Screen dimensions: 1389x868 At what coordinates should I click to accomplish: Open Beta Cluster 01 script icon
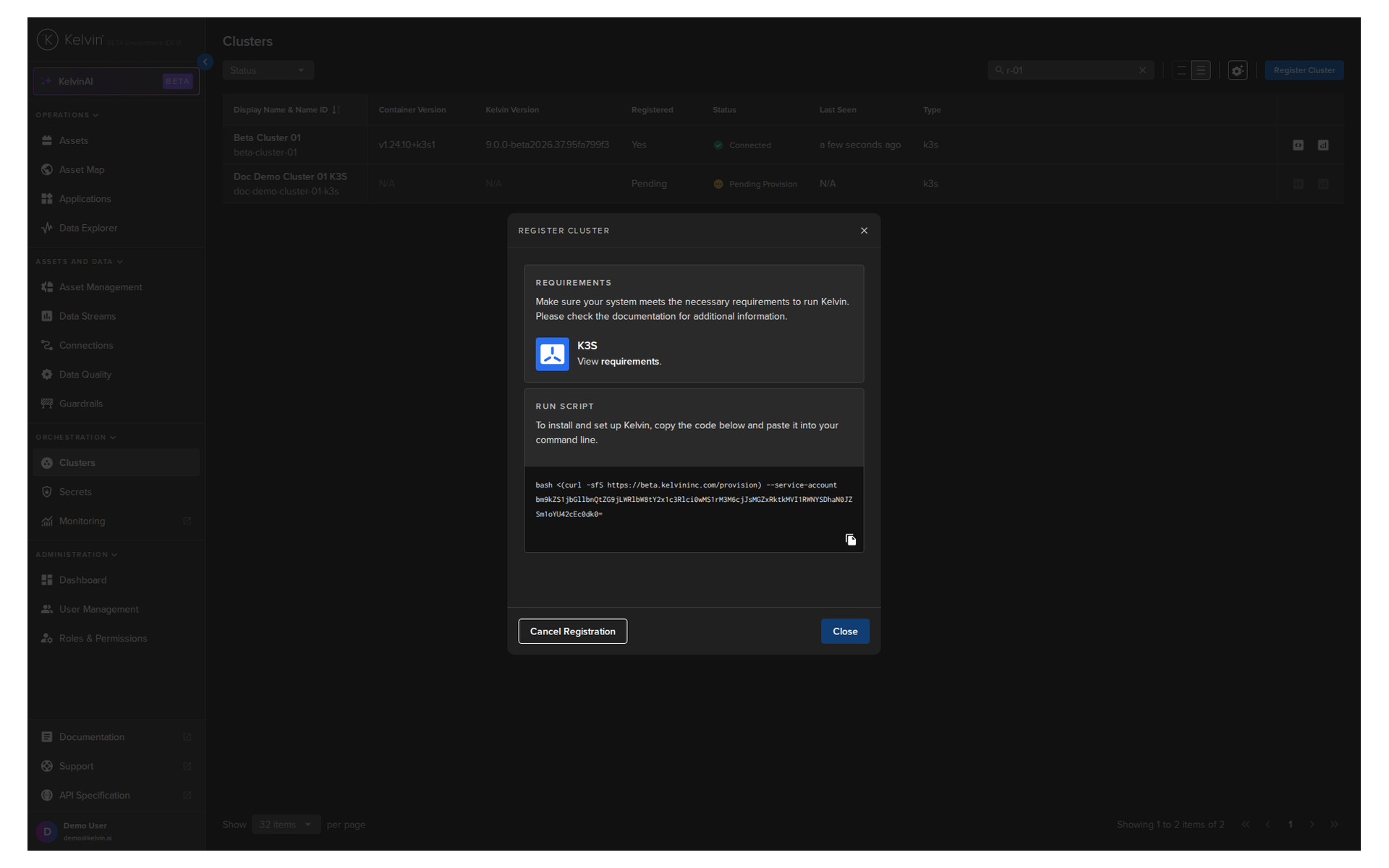coord(1298,145)
